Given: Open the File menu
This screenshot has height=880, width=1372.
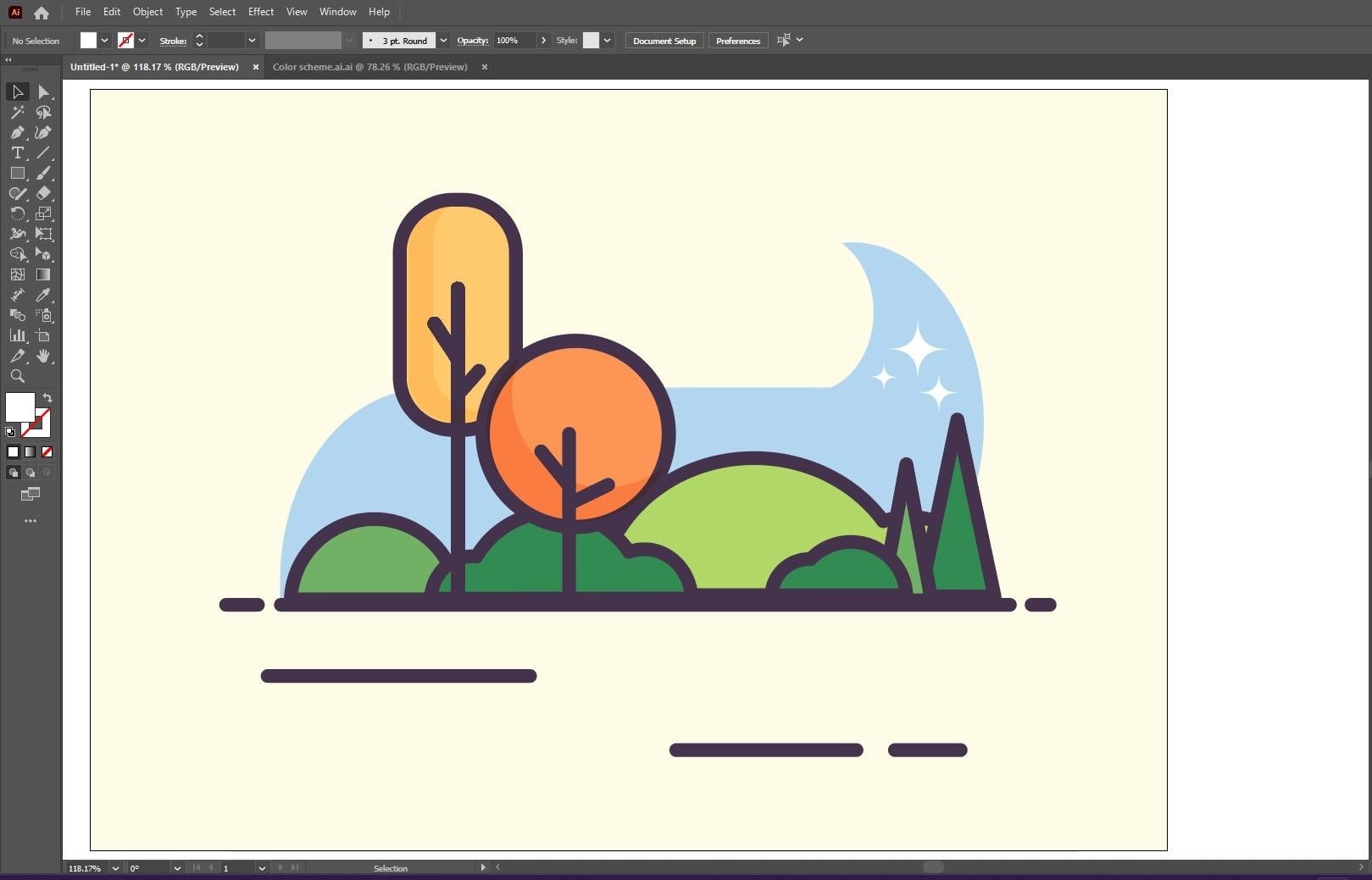Looking at the screenshot, I should click(x=82, y=12).
